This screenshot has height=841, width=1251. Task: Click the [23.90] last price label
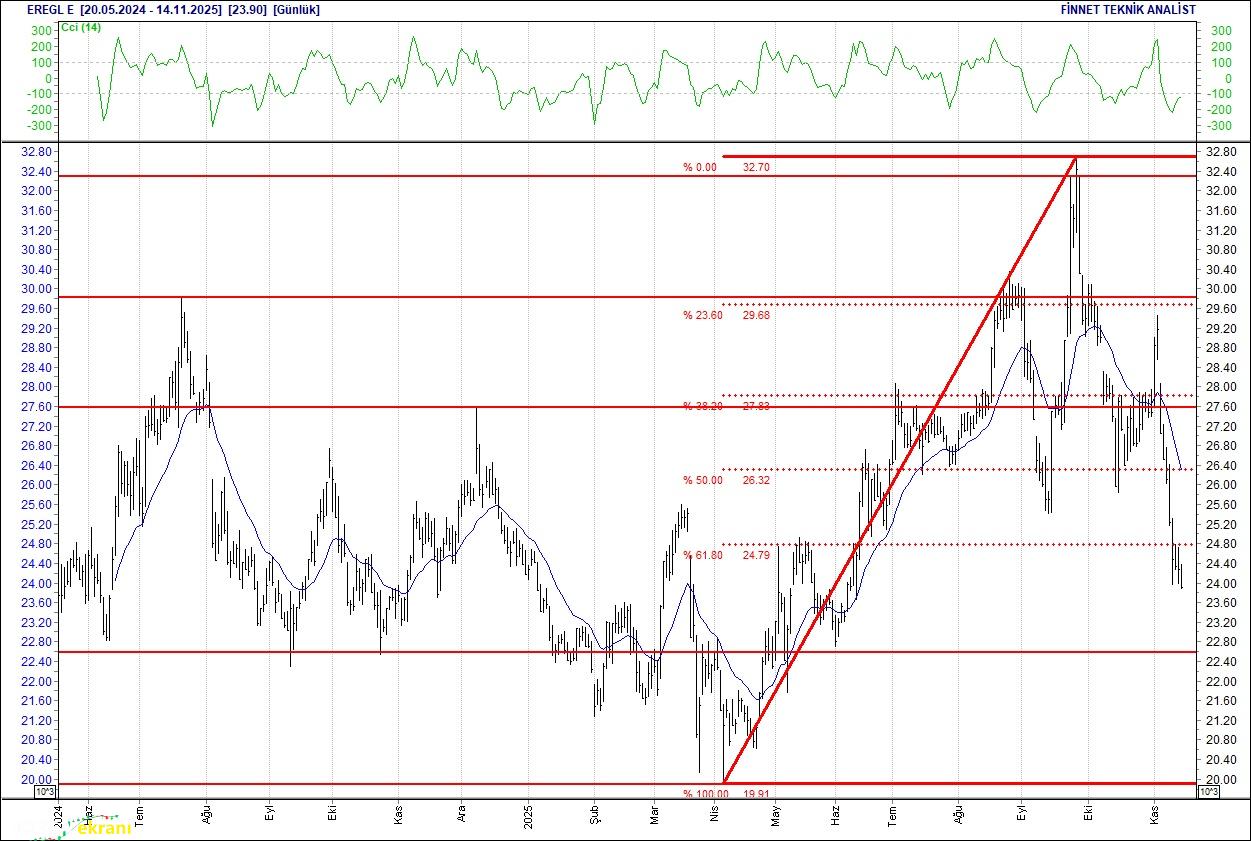(246, 9)
